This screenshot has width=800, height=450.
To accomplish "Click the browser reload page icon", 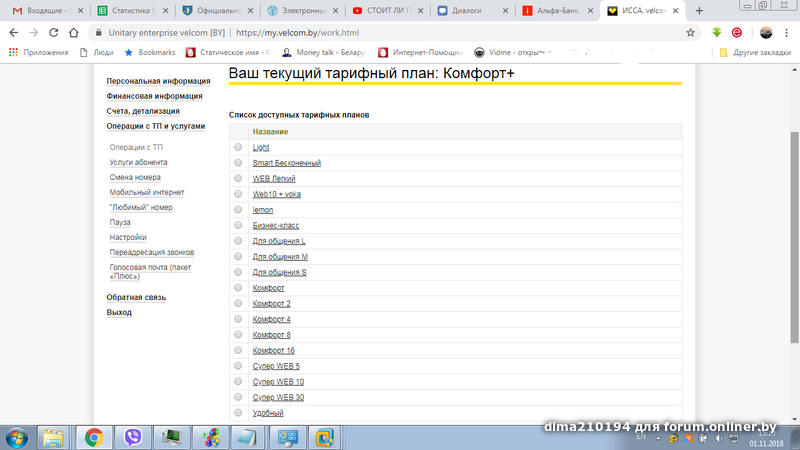I will coord(56,32).
